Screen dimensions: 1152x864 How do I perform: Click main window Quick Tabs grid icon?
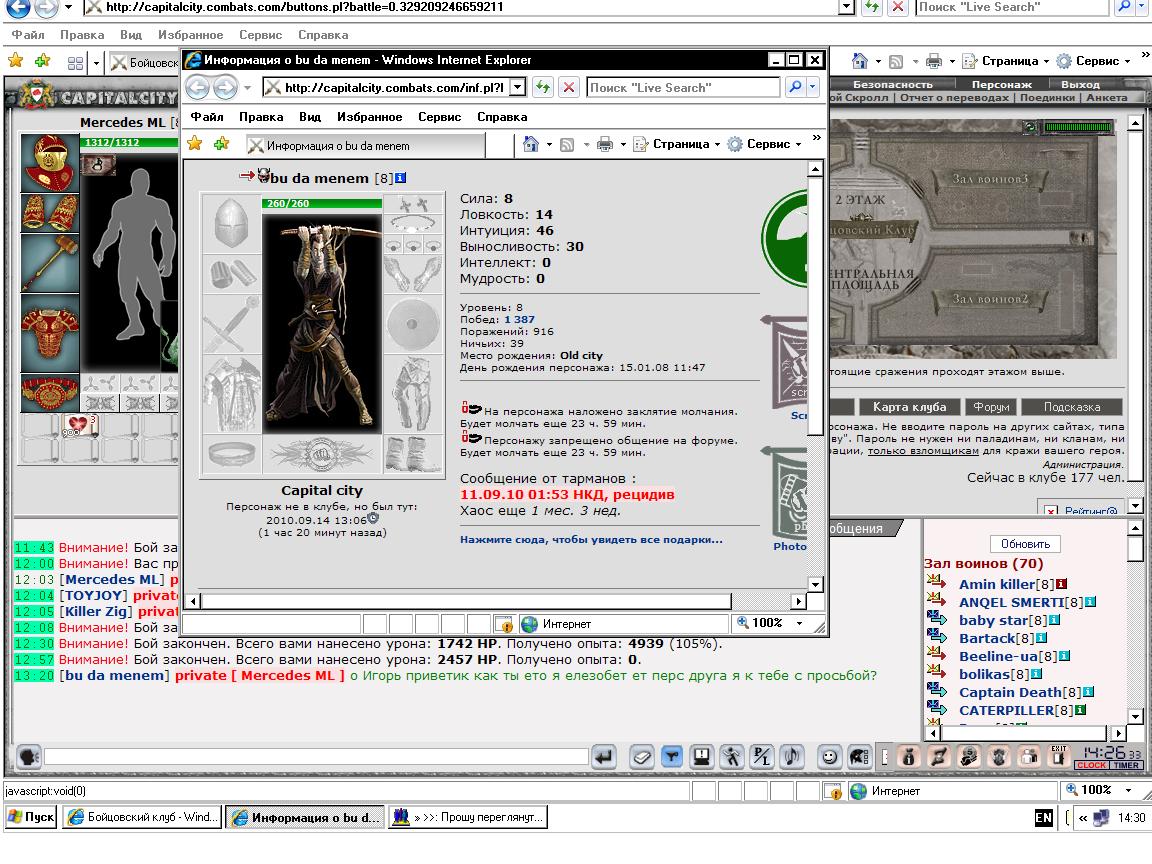click(x=76, y=63)
